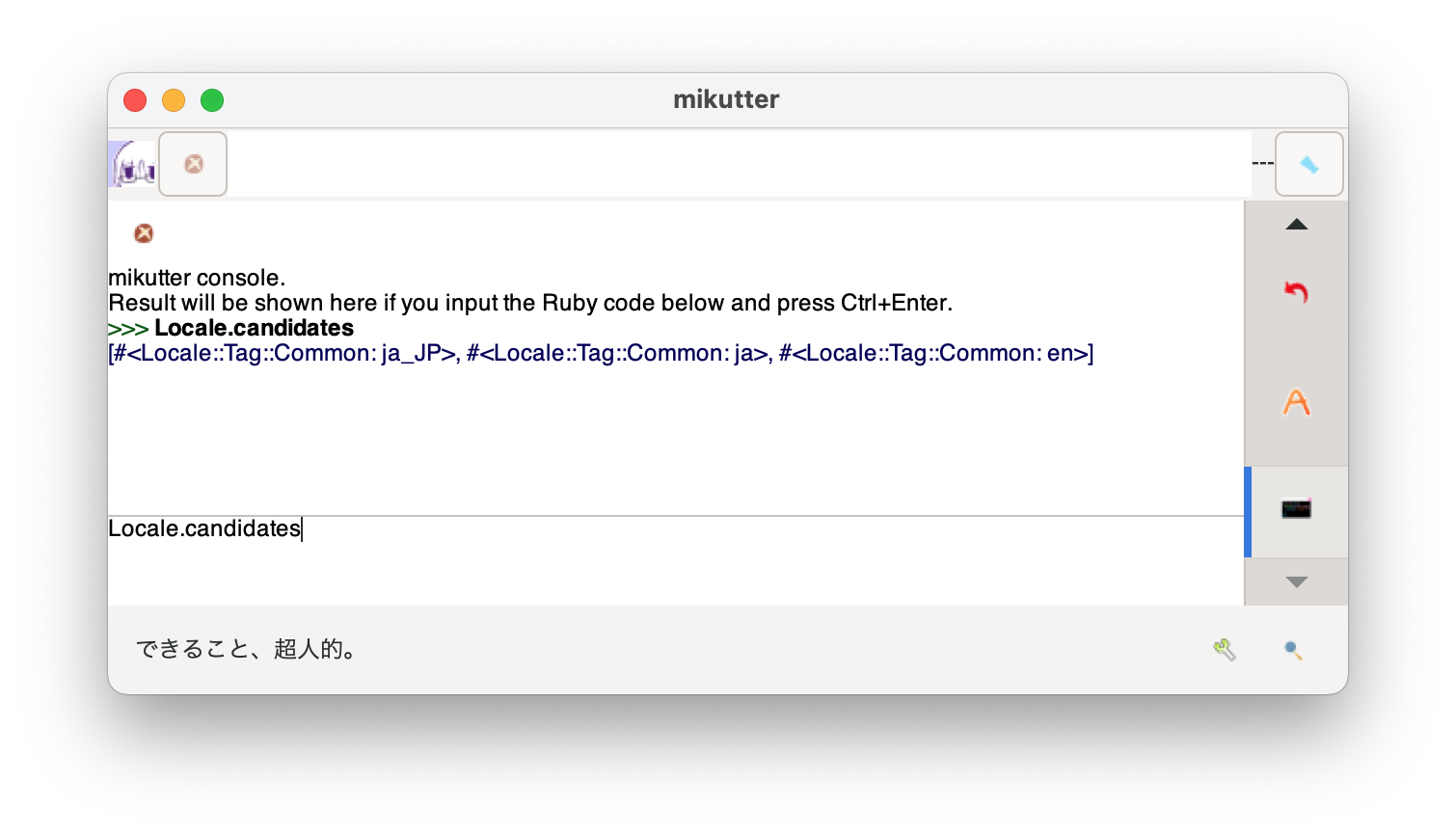1456x837 pixels.
Task: Click the post character counter dashes
Action: (x=1262, y=164)
